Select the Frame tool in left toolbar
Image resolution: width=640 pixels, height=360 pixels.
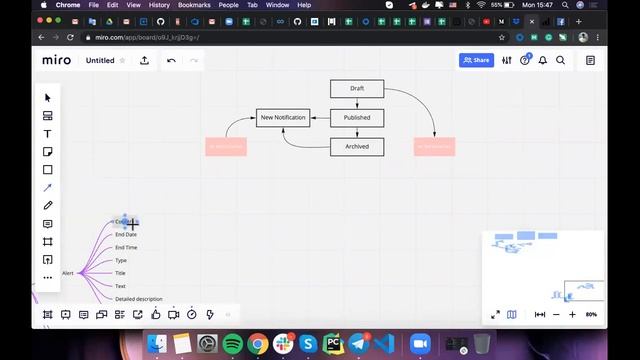(x=48, y=242)
